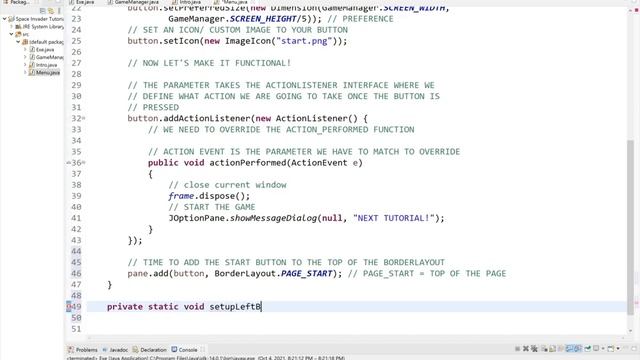The image size is (640, 360).
Task: Switch to GameManager.java editor tab
Action: [x=133, y=2]
